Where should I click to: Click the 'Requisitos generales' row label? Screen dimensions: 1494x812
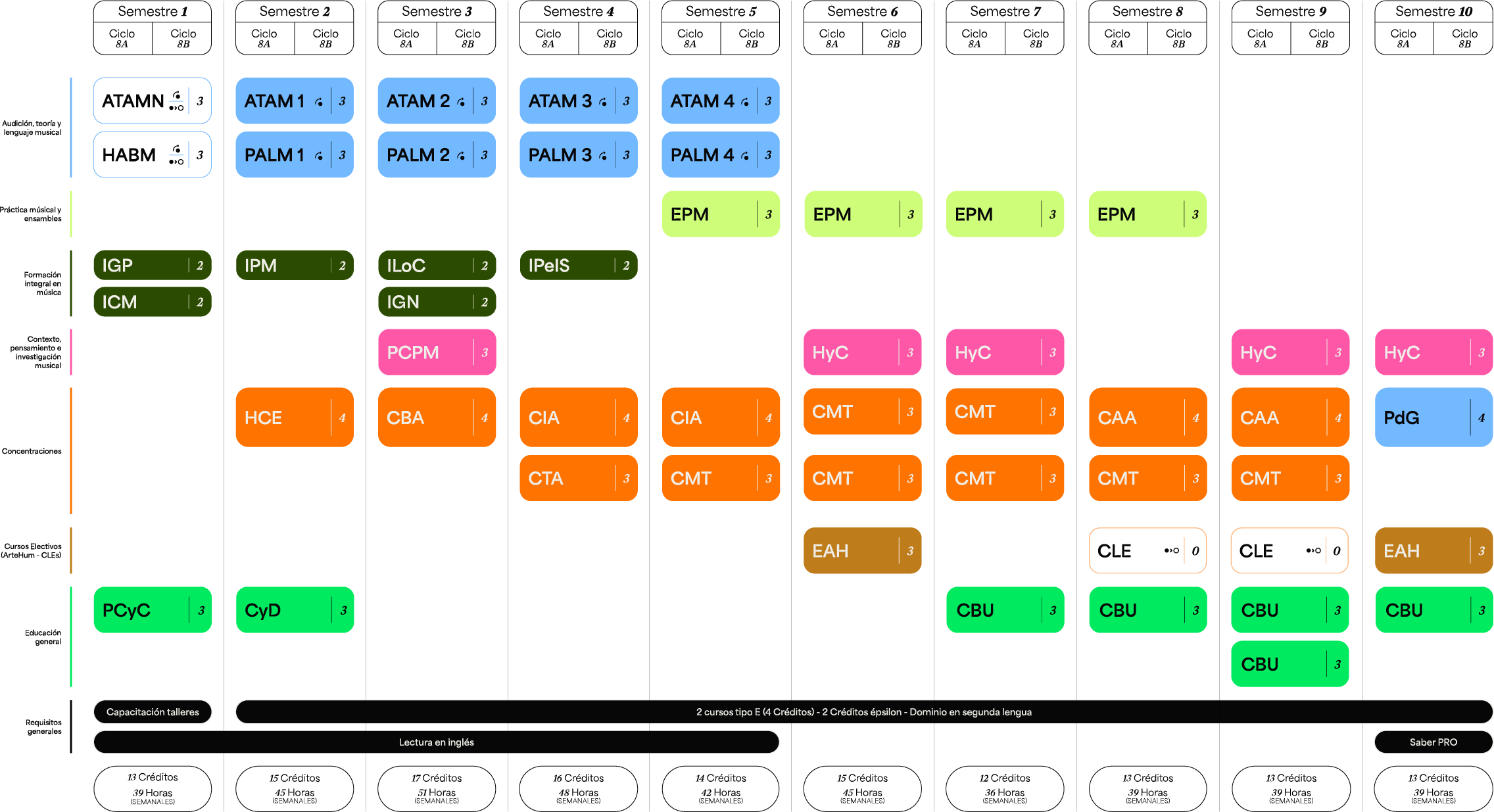(43, 727)
